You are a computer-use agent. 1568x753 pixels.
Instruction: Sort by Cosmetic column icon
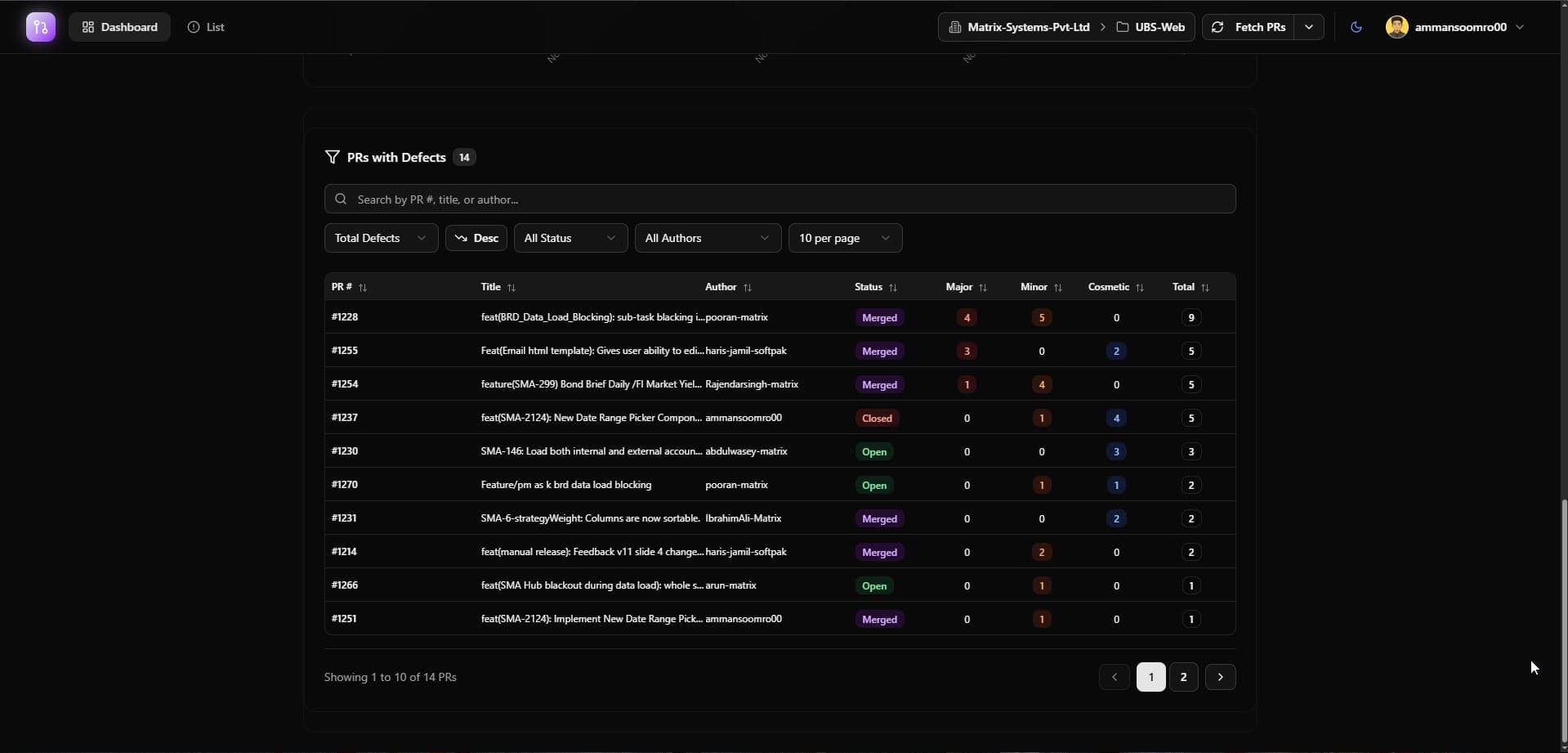(x=1140, y=287)
